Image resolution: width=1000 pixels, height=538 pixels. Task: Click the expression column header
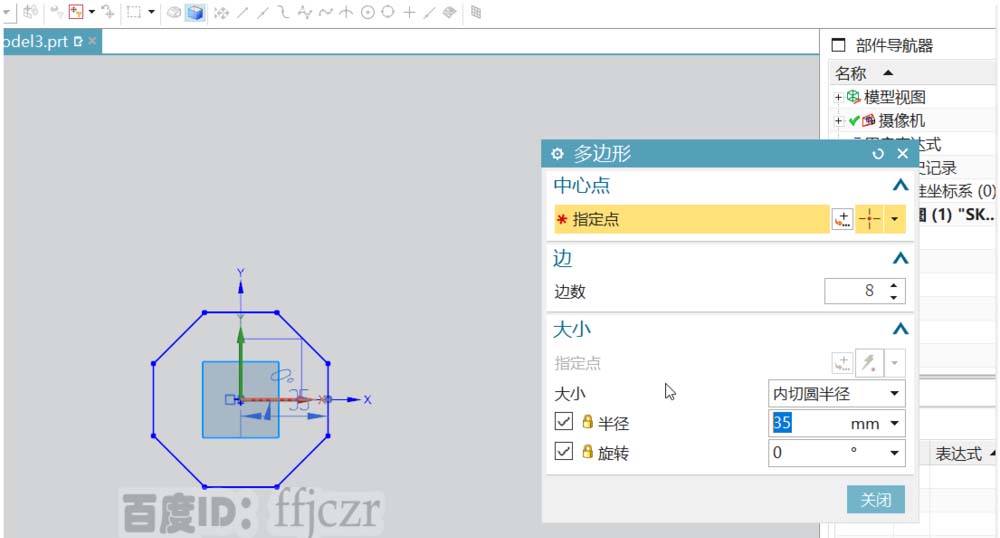click(958, 454)
